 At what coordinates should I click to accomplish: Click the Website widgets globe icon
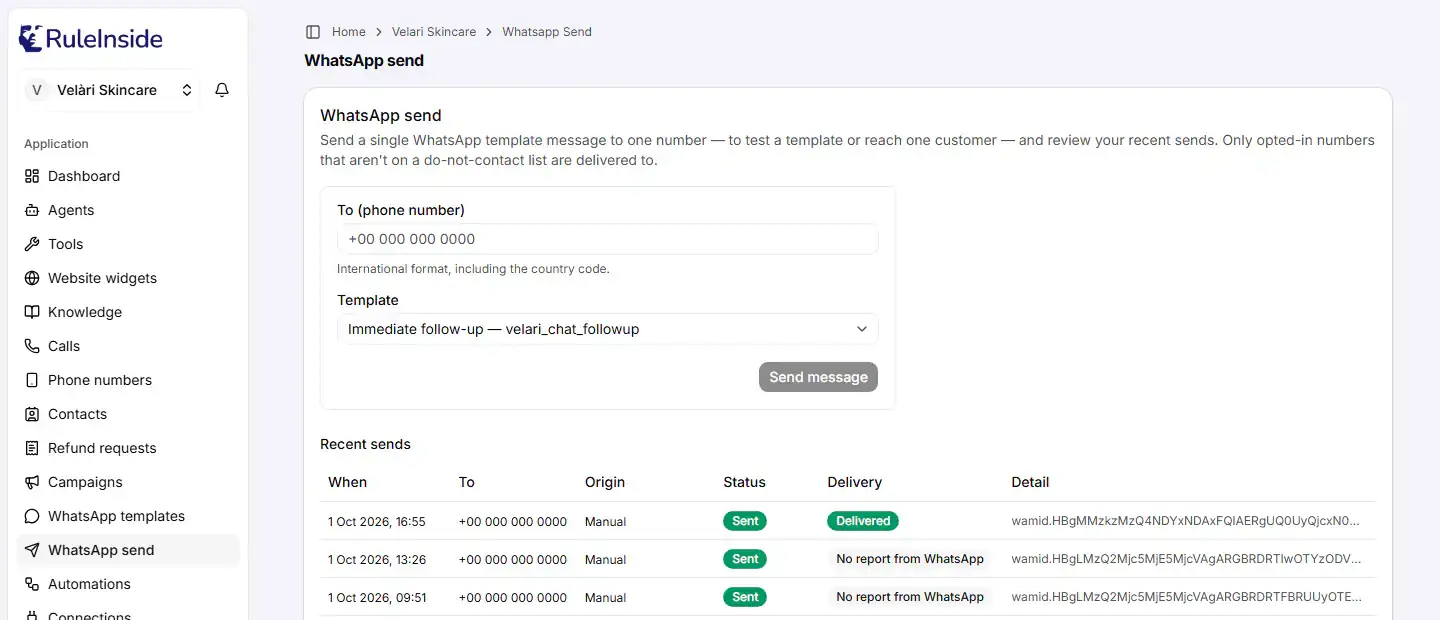pyautogui.click(x=32, y=278)
